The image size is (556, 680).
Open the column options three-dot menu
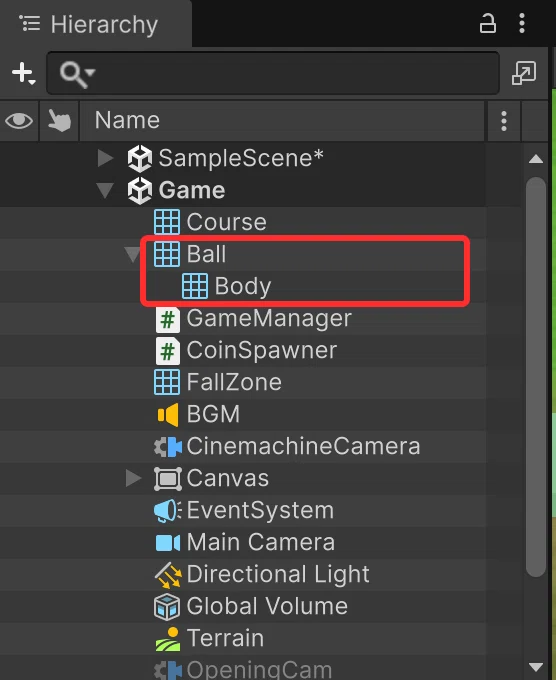pyautogui.click(x=504, y=121)
